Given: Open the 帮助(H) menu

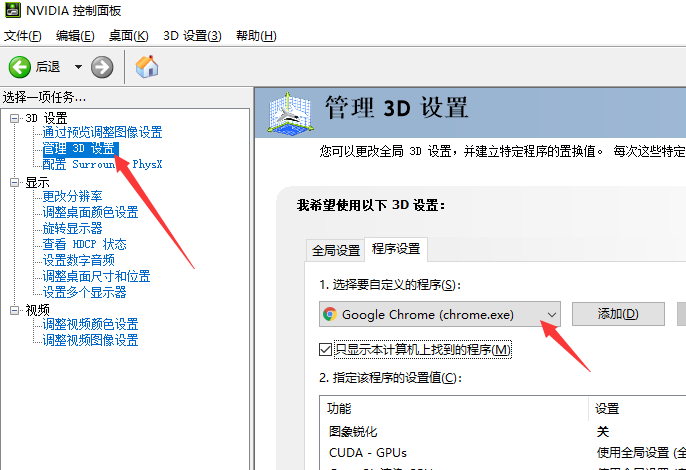Looking at the screenshot, I should 256,36.
